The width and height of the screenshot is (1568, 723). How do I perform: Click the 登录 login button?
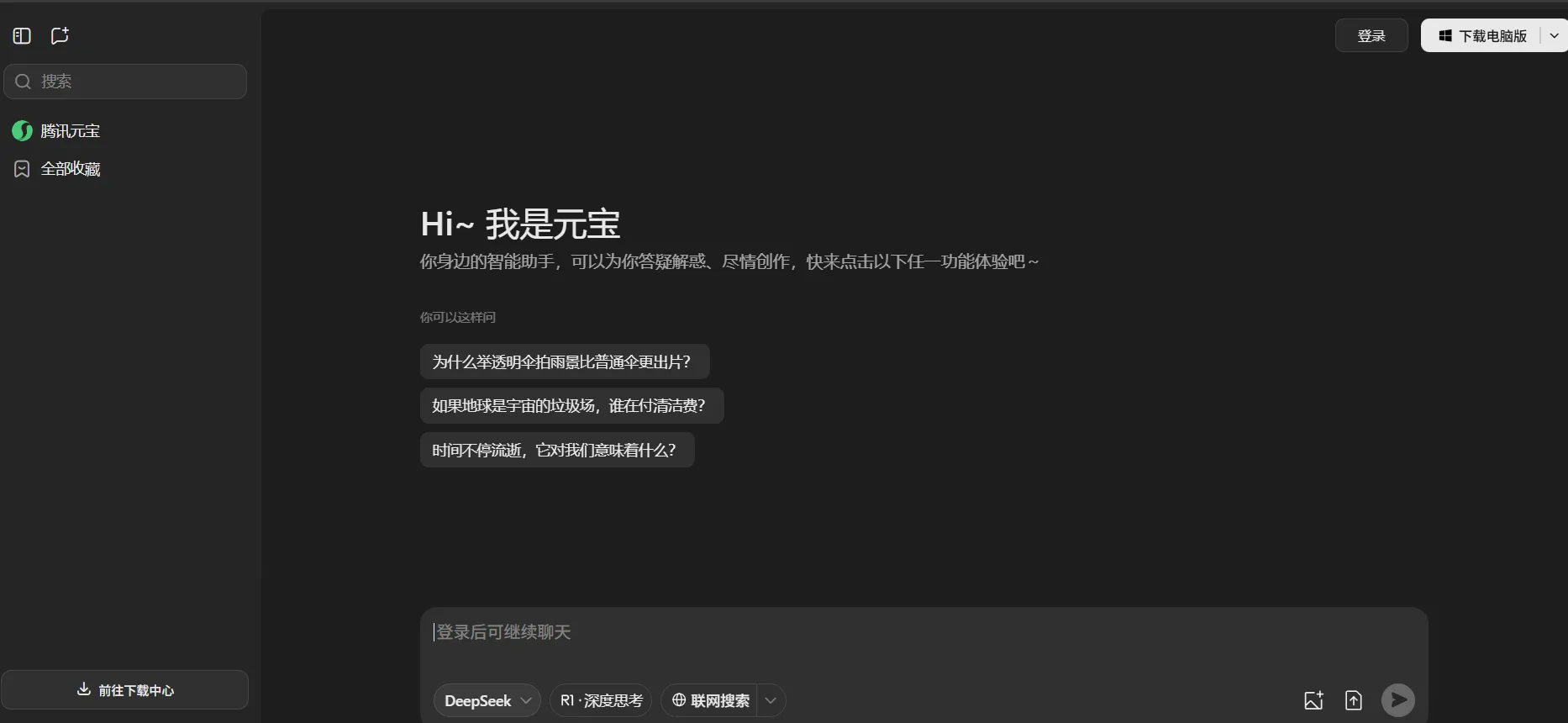[x=1371, y=36]
